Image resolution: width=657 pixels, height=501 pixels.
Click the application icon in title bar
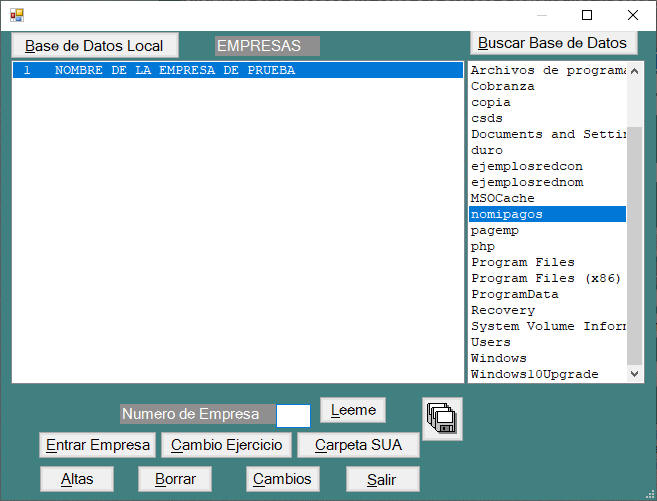tap(16, 15)
